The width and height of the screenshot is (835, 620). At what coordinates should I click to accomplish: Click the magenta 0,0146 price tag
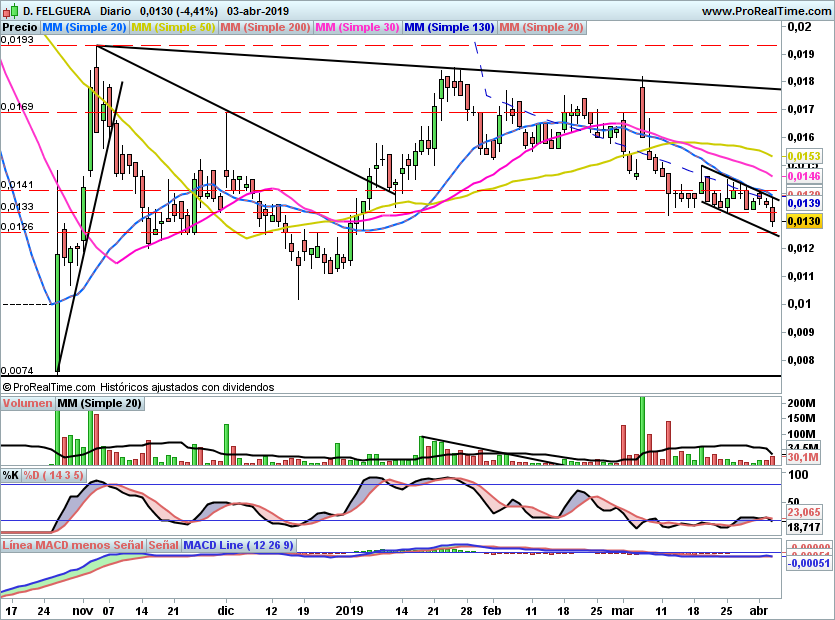pos(804,176)
